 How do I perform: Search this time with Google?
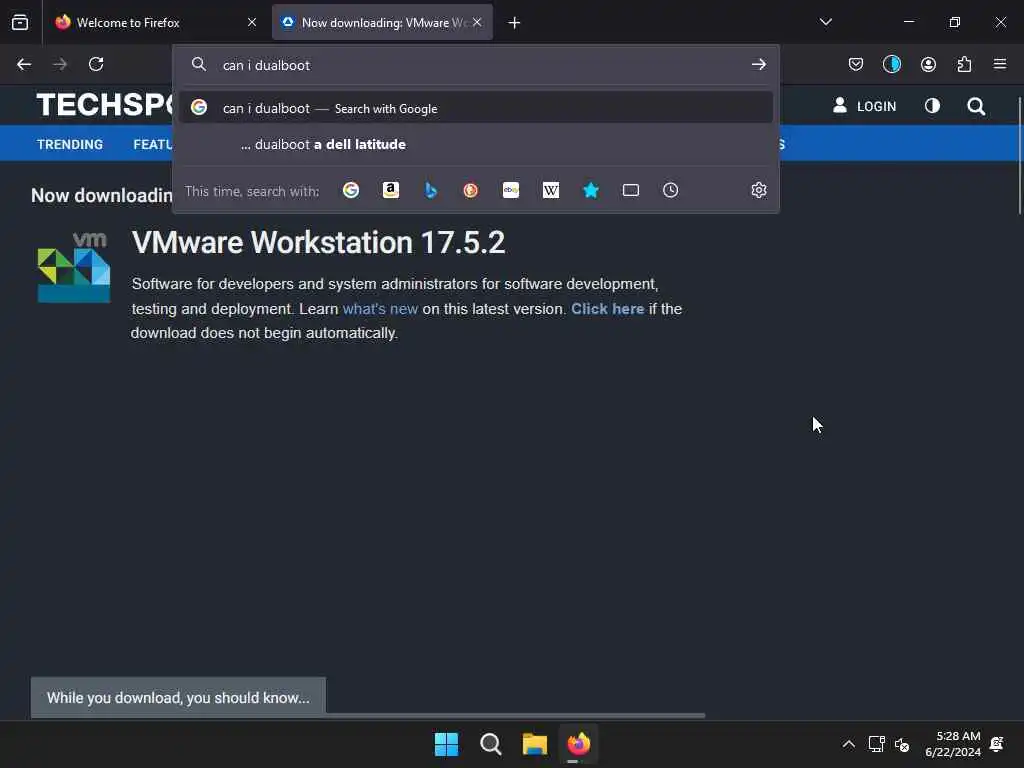[351, 190]
